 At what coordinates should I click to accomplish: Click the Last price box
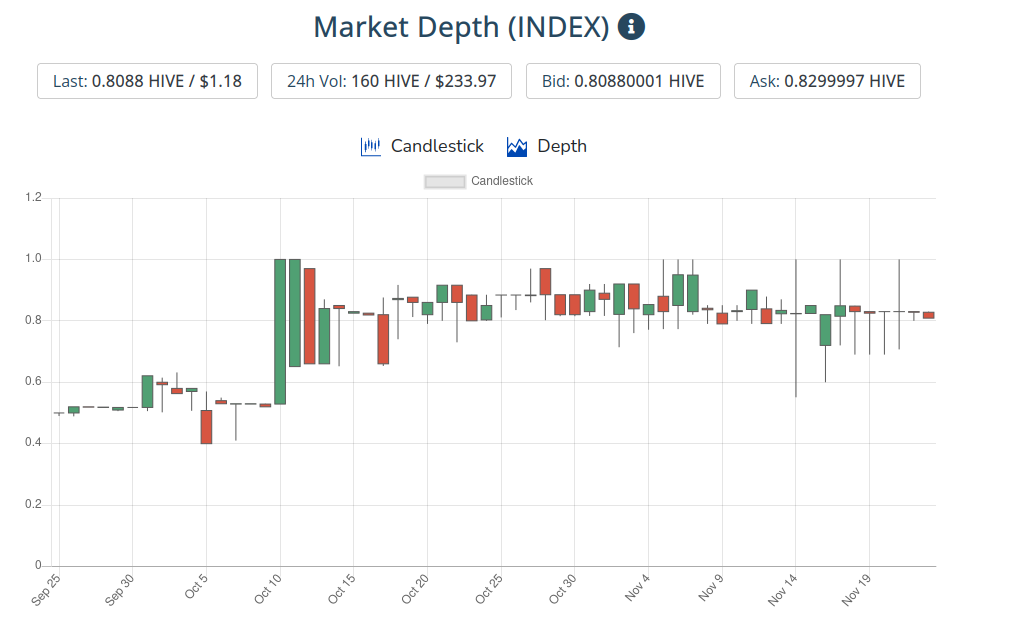[x=147, y=81]
